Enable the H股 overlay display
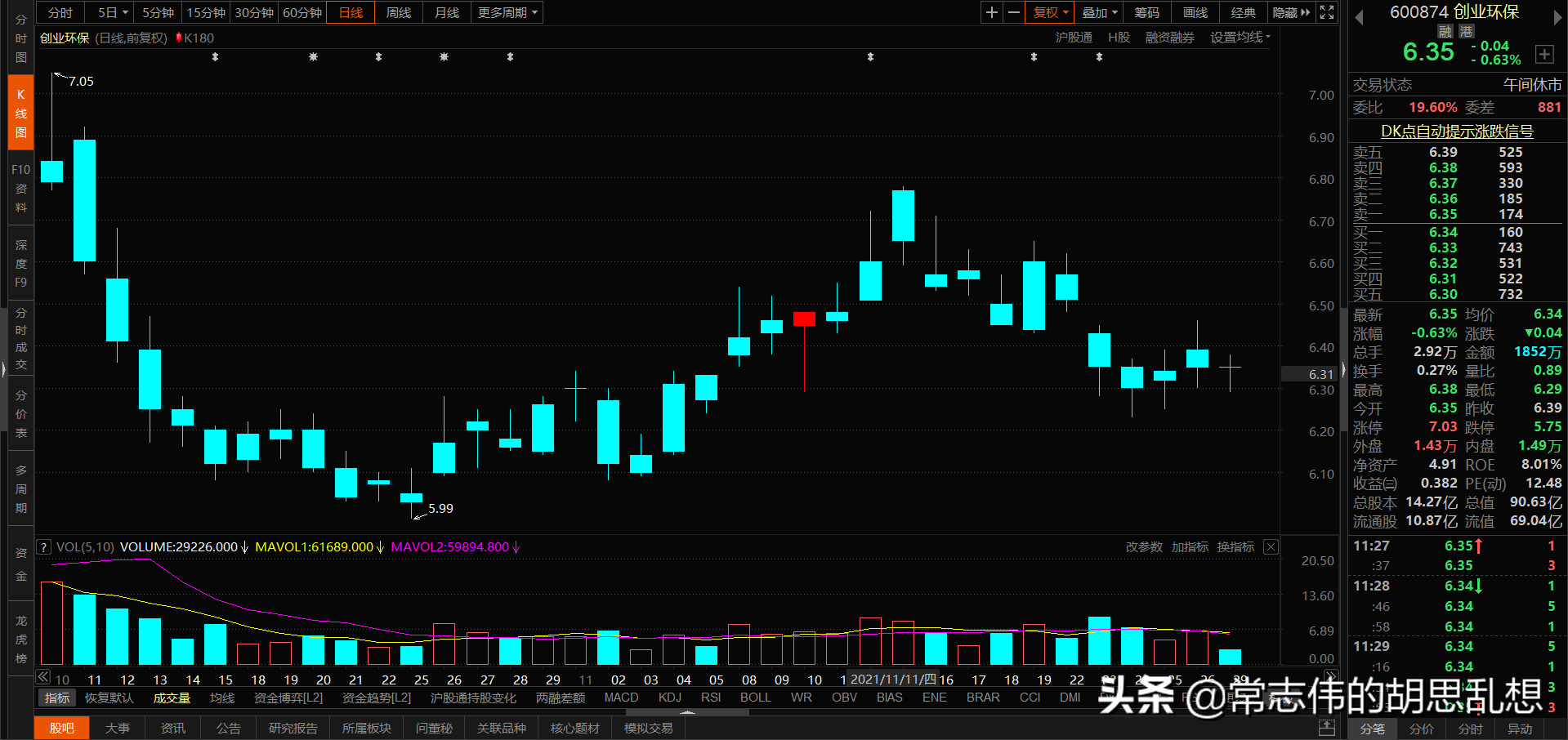 click(1118, 37)
